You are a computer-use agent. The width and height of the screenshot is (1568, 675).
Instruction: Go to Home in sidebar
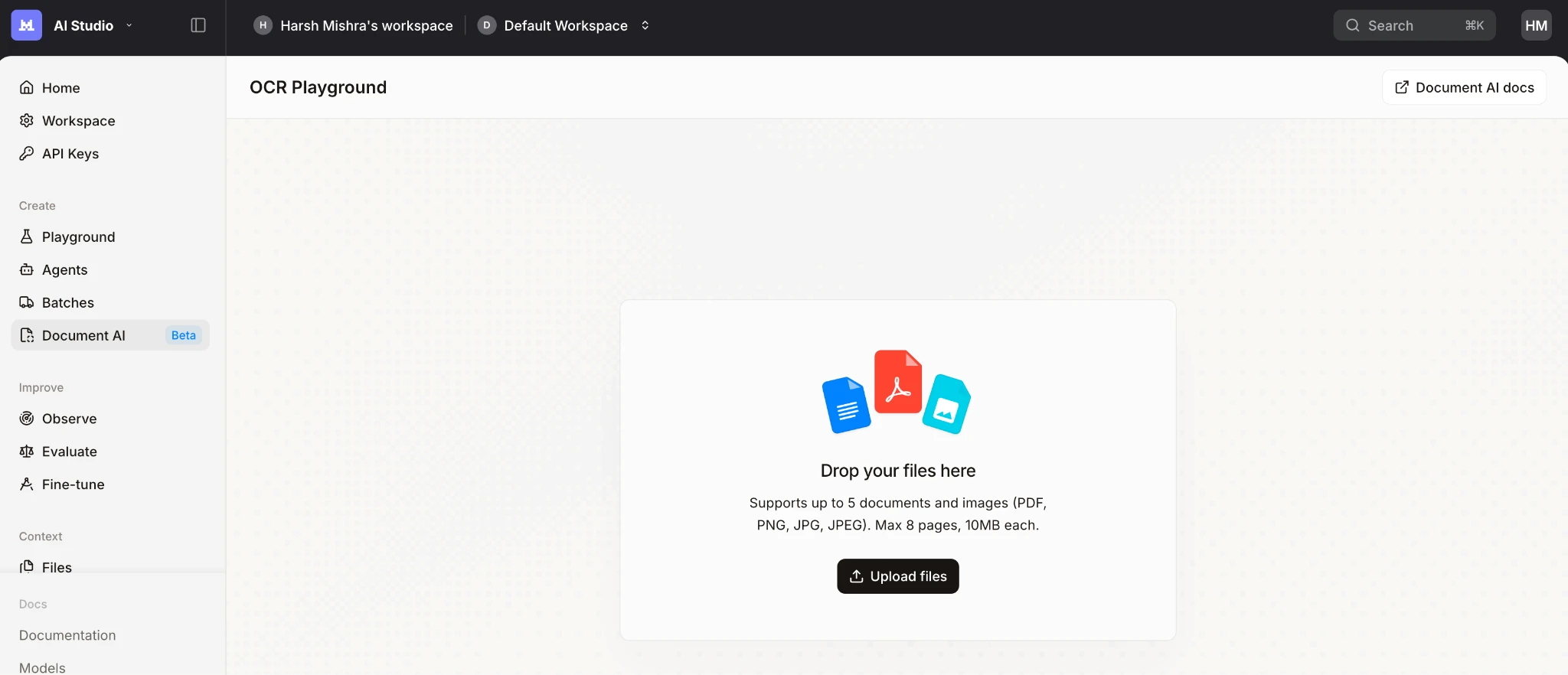coord(60,88)
